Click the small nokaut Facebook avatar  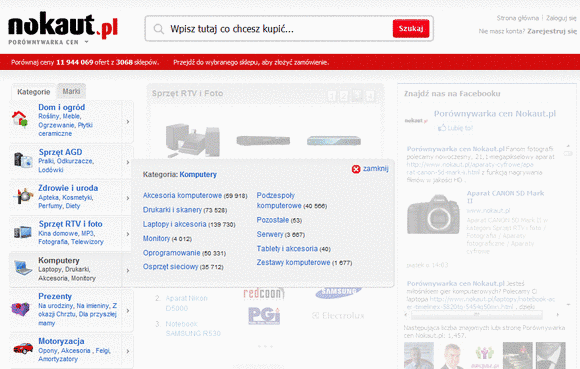click(416, 121)
